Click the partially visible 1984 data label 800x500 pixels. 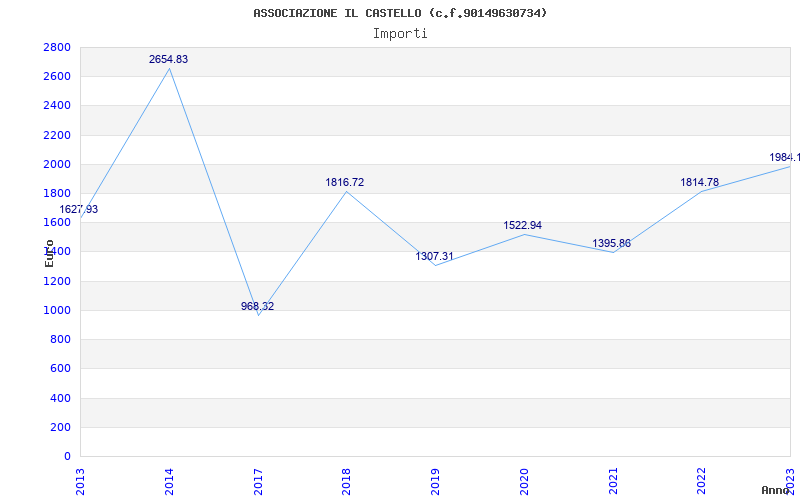(785, 157)
